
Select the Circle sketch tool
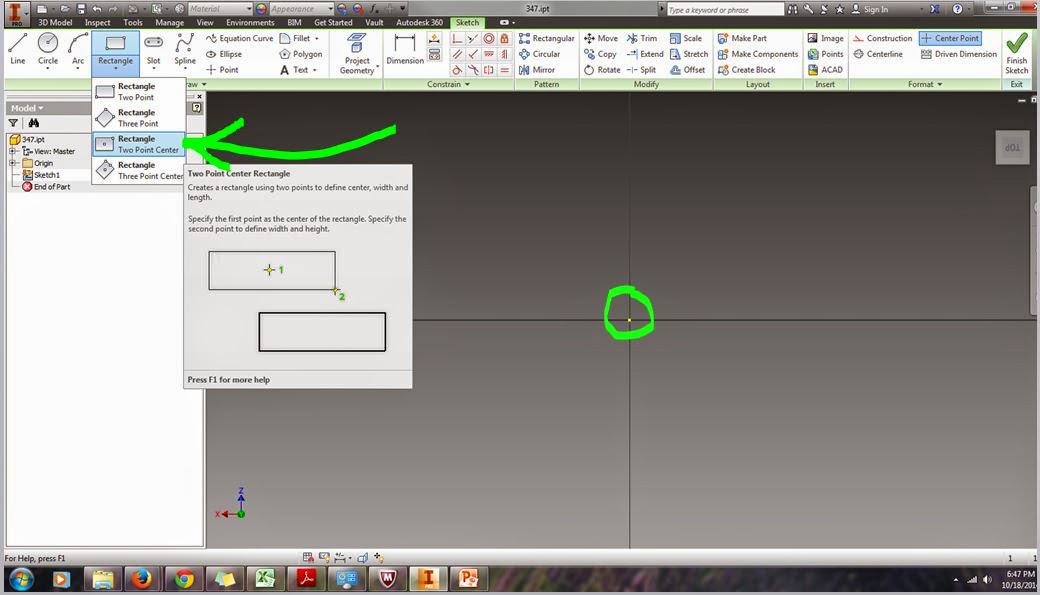point(48,50)
